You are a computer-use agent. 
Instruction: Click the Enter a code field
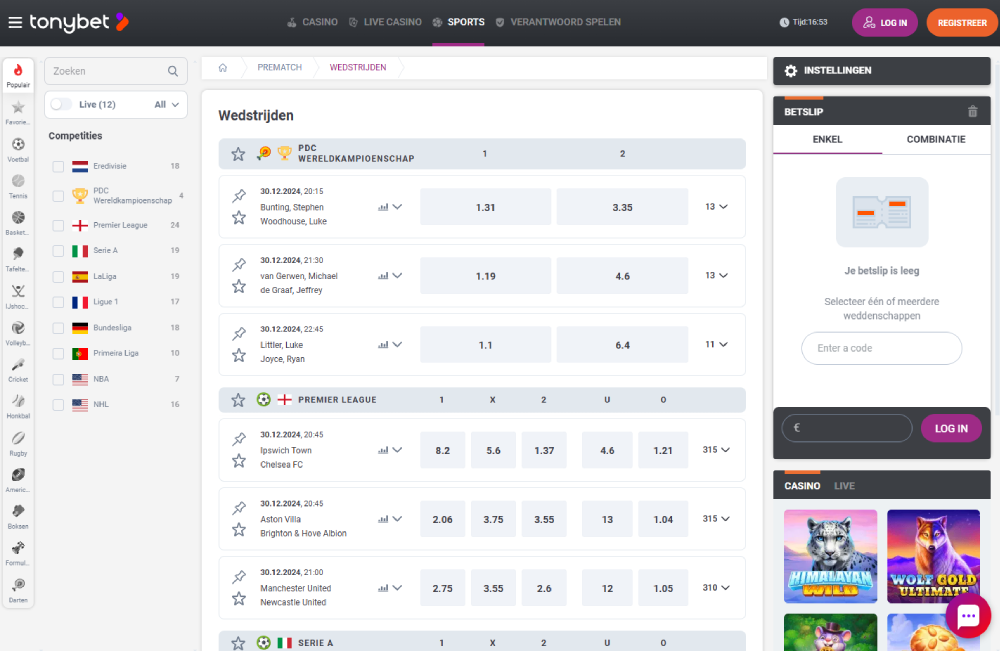[x=881, y=348]
